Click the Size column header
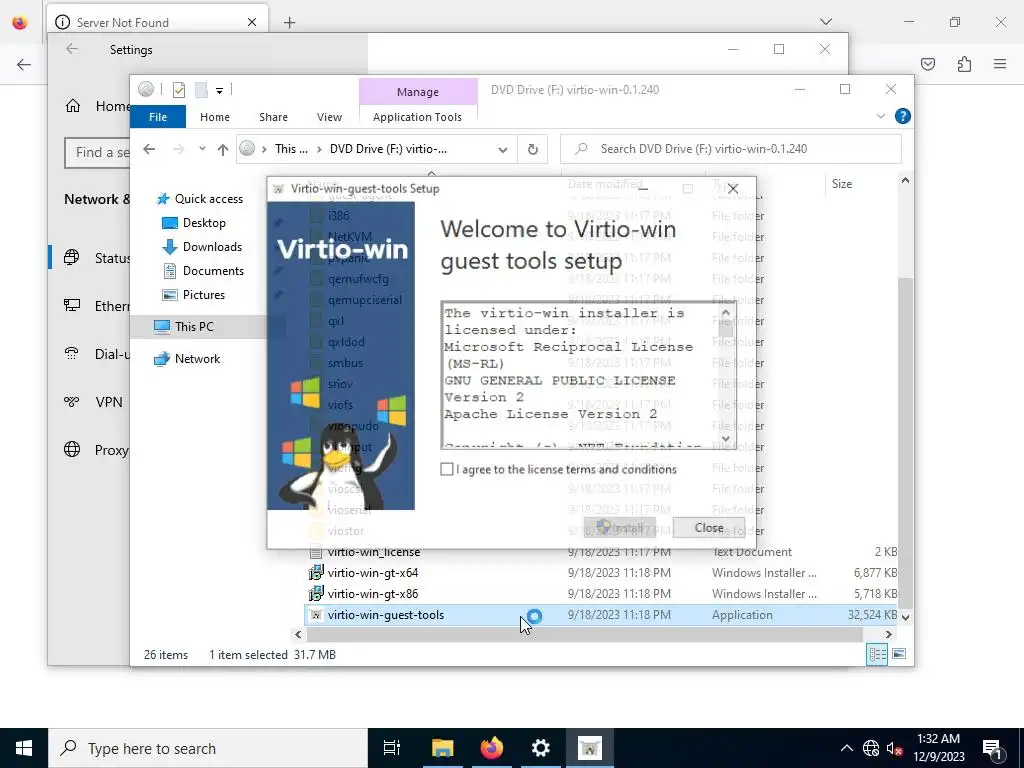This screenshot has width=1024, height=768. tap(842, 184)
